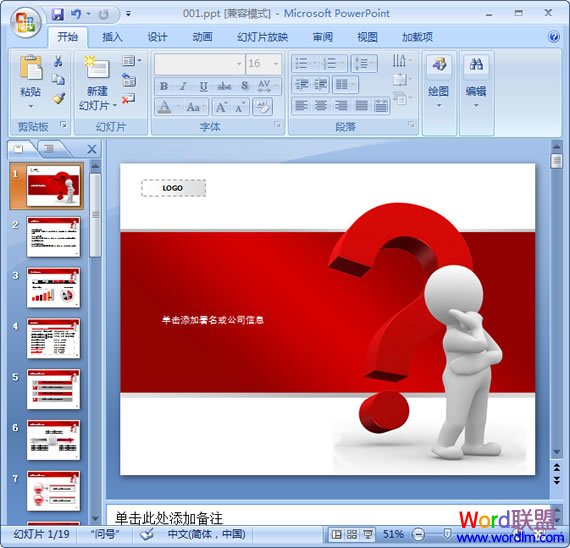Click zoom out minus button

coord(418,534)
